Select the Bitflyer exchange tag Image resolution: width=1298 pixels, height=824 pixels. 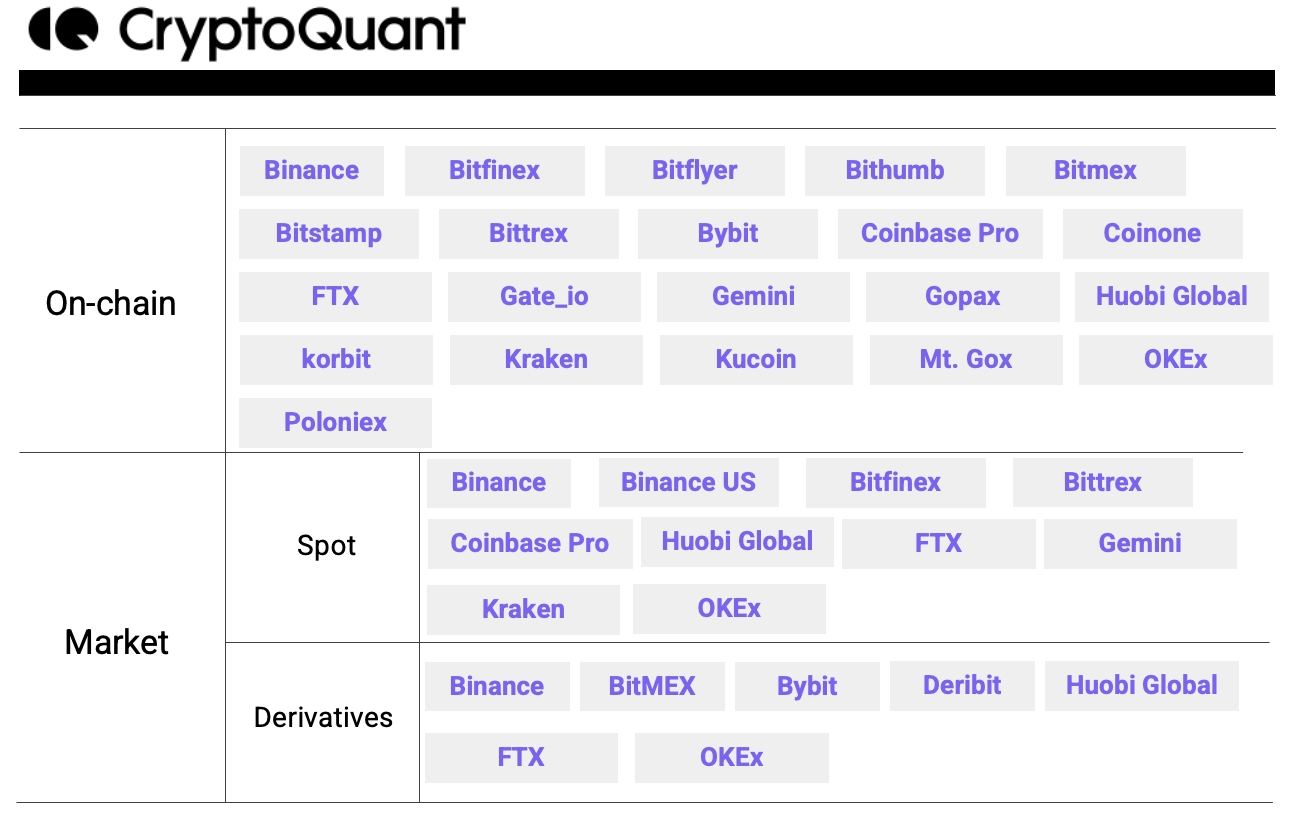pos(694,170)
